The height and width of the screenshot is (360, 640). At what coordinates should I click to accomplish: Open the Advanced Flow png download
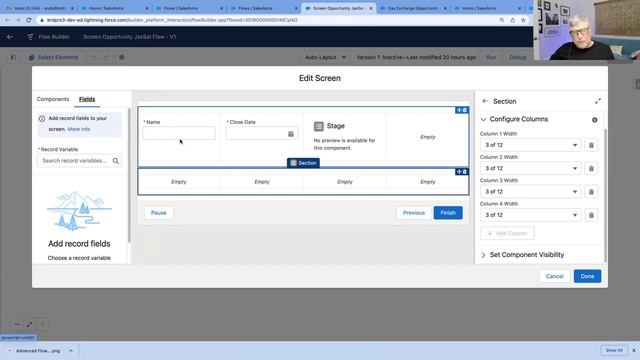click(x=38, y=351)
